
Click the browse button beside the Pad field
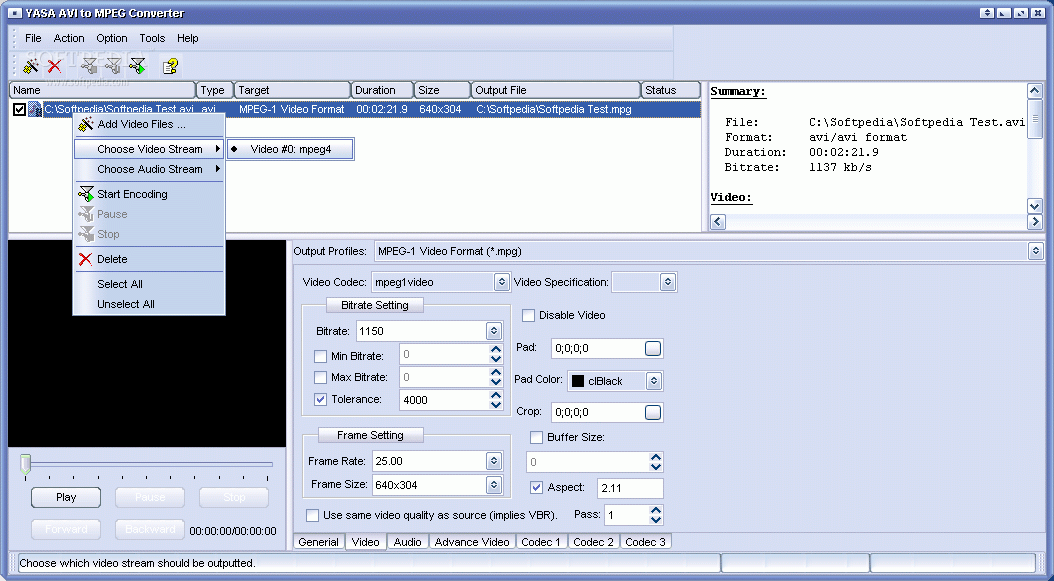653,348
